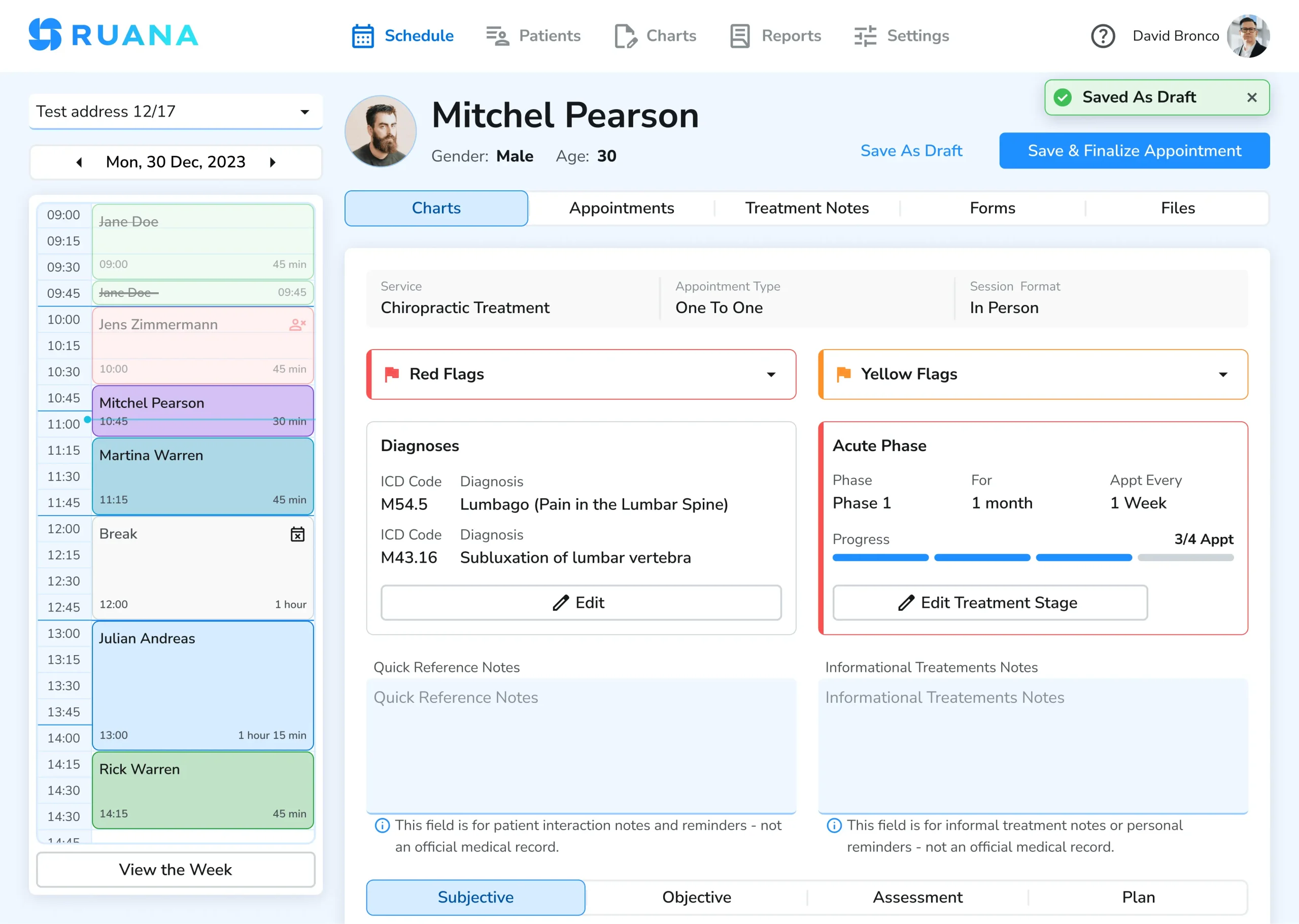The image size is (1299, 924).
Task: Click the Patients list icon
Action: (x=497, y=36)
